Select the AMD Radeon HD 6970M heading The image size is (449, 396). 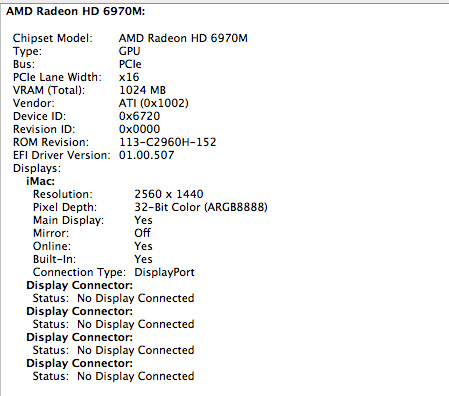pos(76,11)
